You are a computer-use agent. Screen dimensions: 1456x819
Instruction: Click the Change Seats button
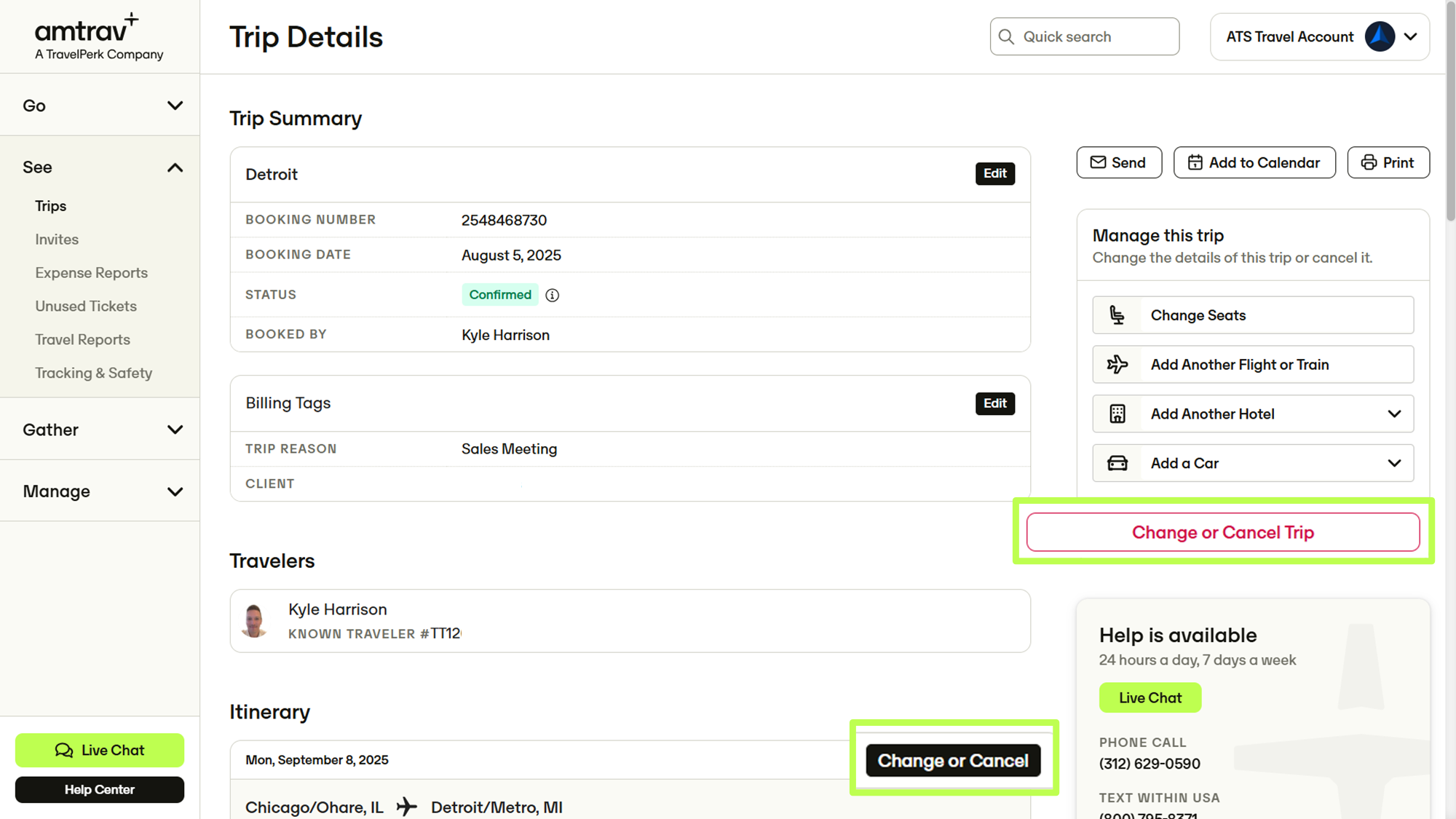1252,315
